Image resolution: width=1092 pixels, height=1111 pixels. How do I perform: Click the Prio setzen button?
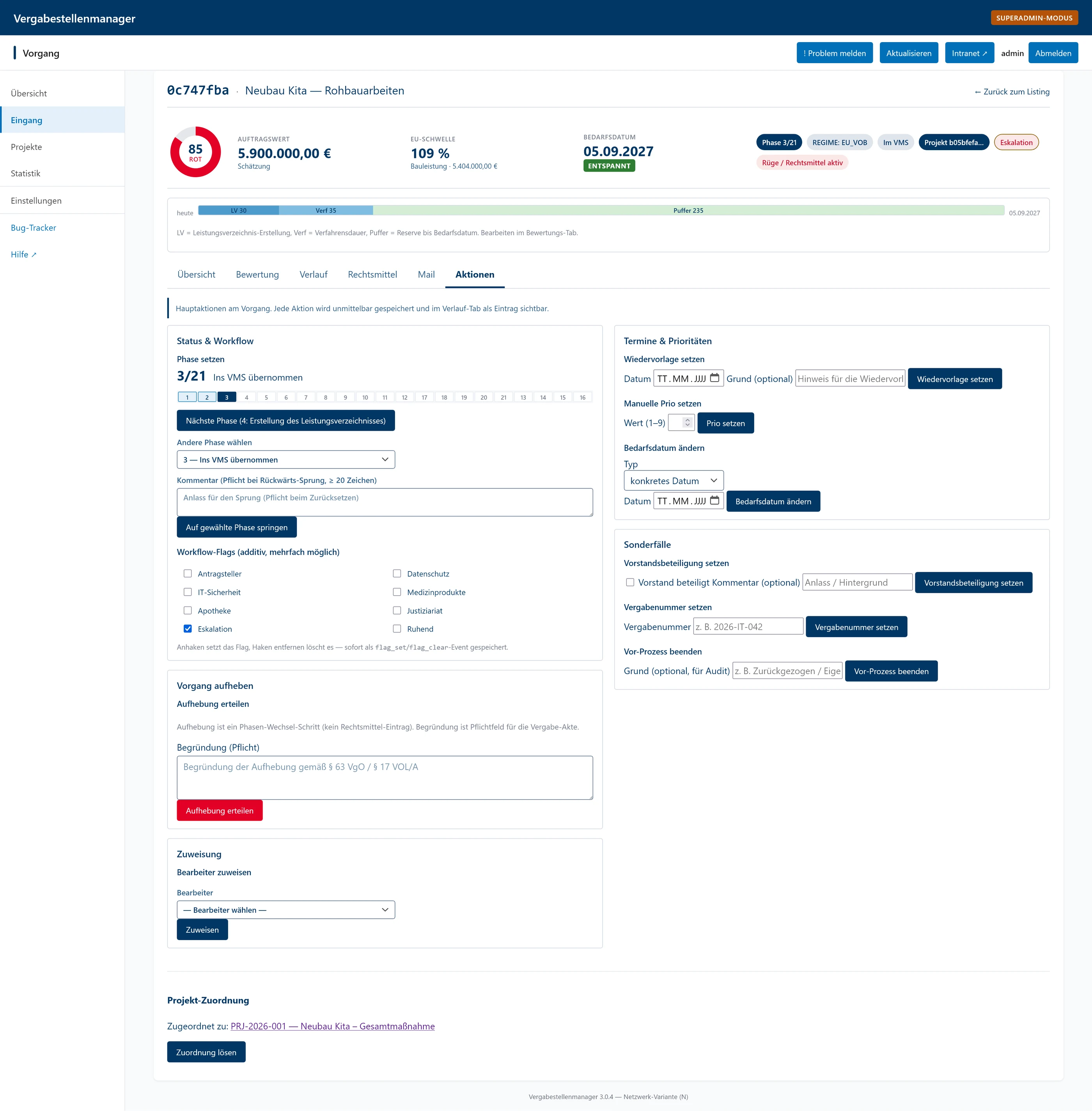725,423
